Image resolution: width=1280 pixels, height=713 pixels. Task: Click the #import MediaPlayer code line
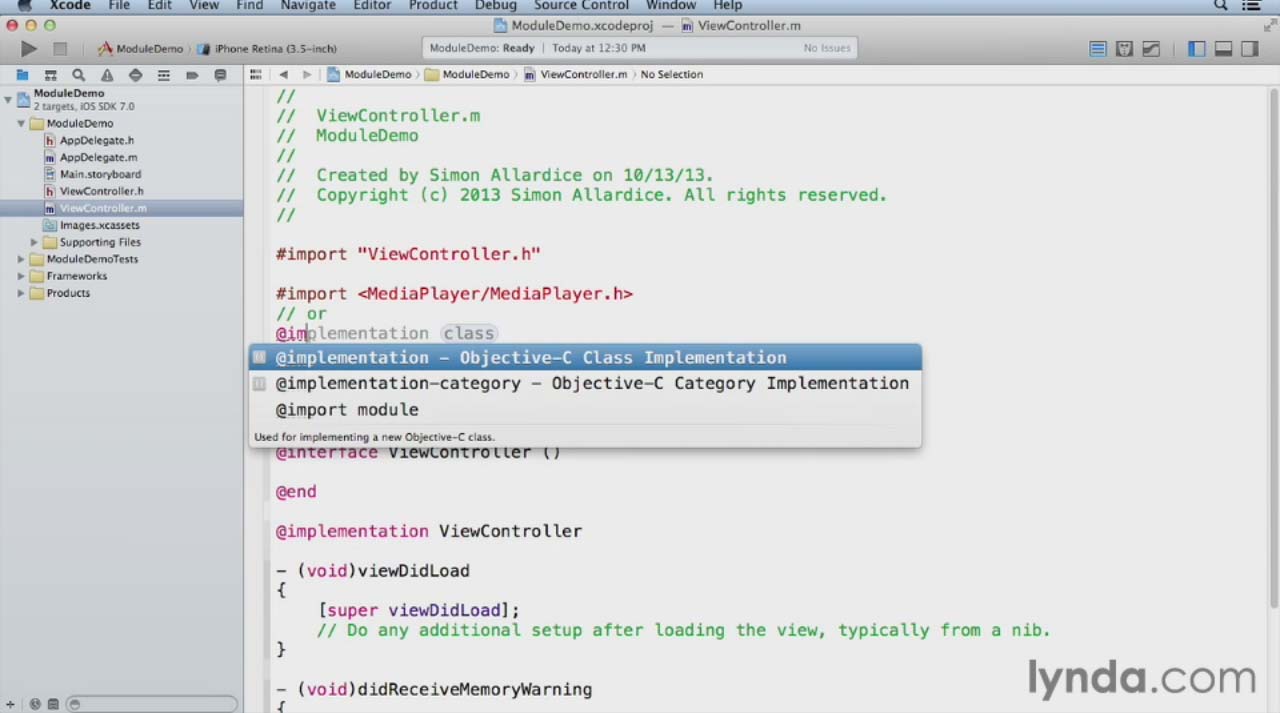(x=454, y=293)
